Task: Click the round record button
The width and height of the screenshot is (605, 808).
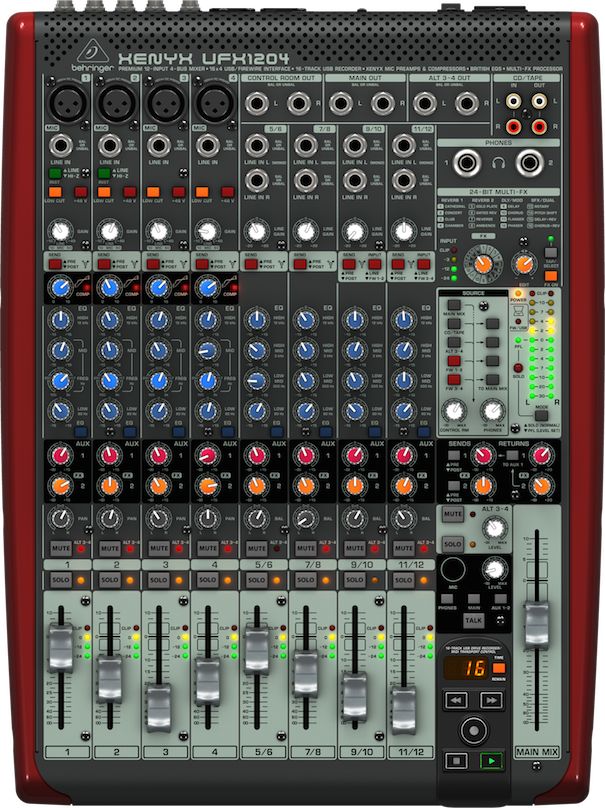Action: coord(473,730)
